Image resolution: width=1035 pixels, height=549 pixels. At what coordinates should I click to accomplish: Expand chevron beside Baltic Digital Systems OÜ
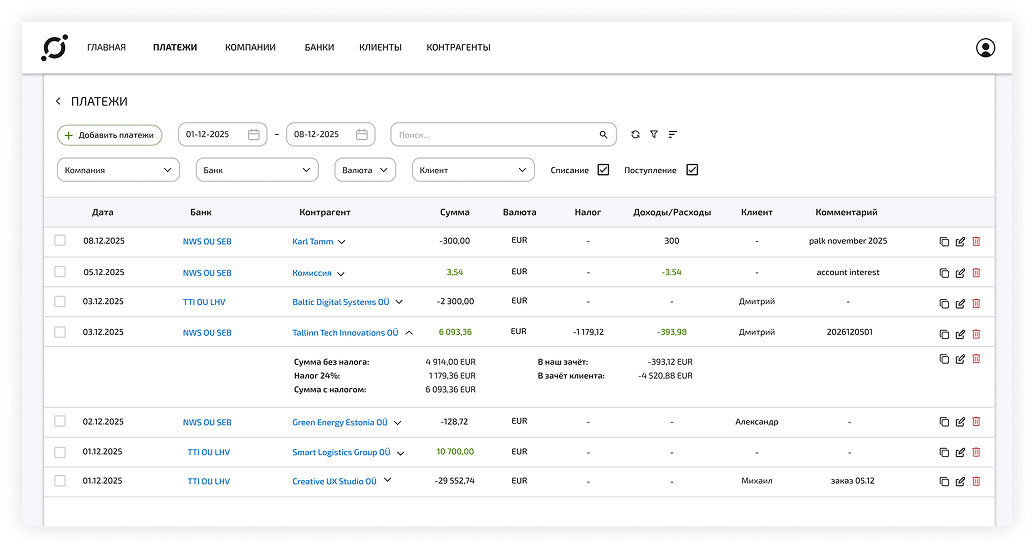pyautogui.click(x=399, y=302)
